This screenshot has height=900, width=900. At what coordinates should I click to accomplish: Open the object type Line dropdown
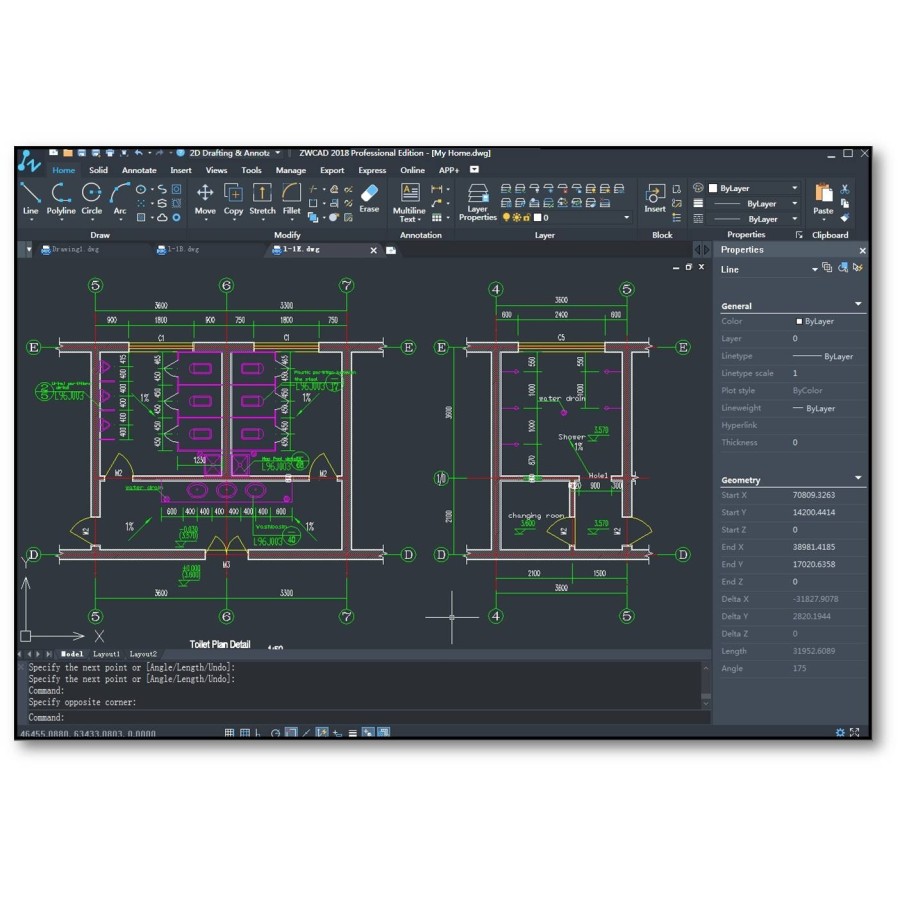pyautogui.click(x=814, y=269)
